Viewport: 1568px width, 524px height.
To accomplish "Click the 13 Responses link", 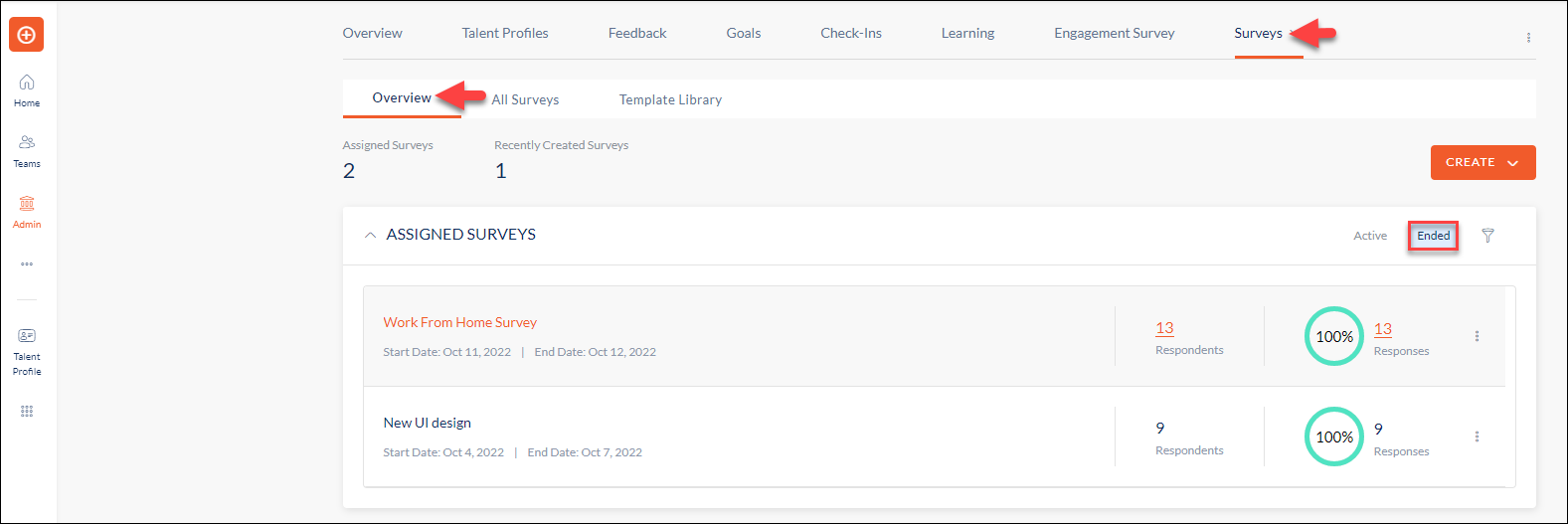I will [1383, 328].
